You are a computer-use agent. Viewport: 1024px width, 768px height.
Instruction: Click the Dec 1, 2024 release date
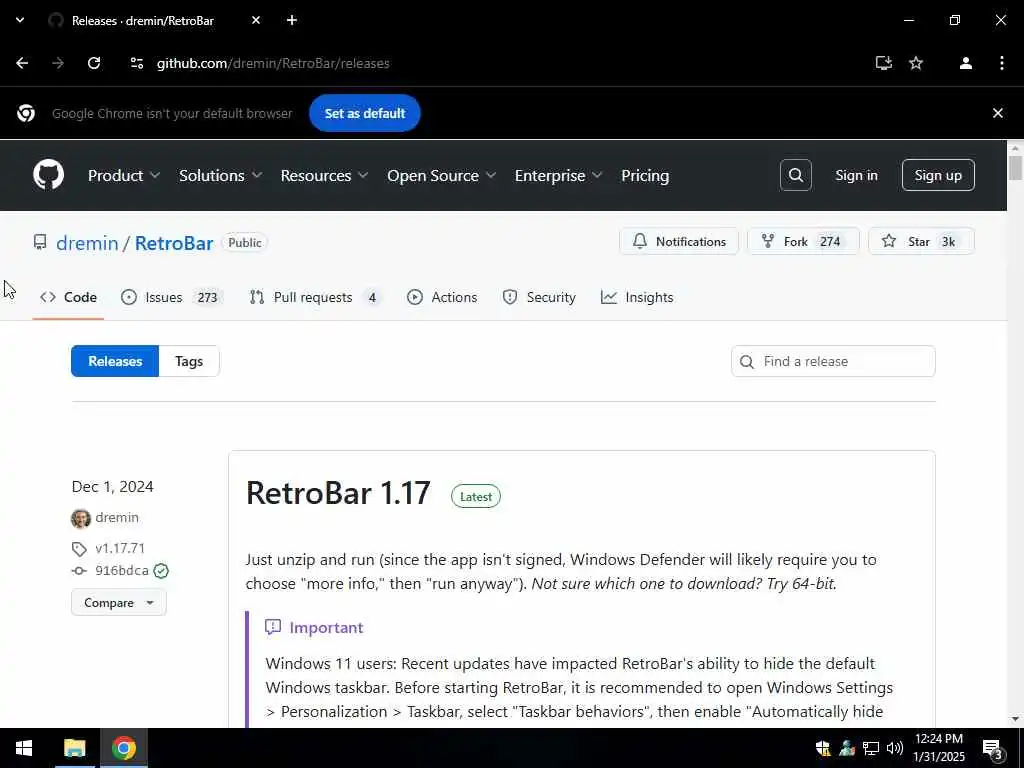click(112, 487)
